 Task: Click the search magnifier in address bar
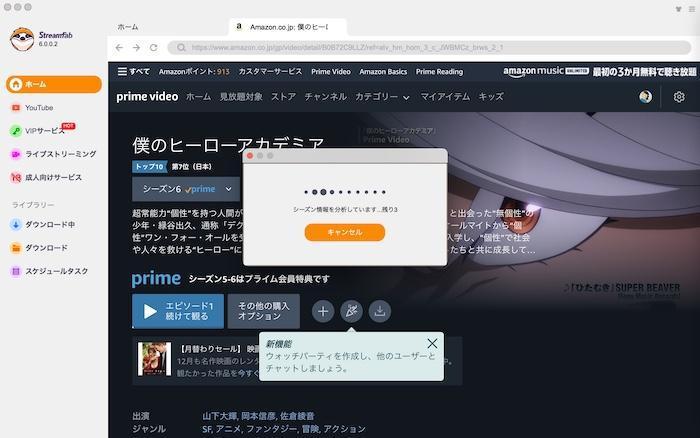pyautogui.click(x=181, y=47)
